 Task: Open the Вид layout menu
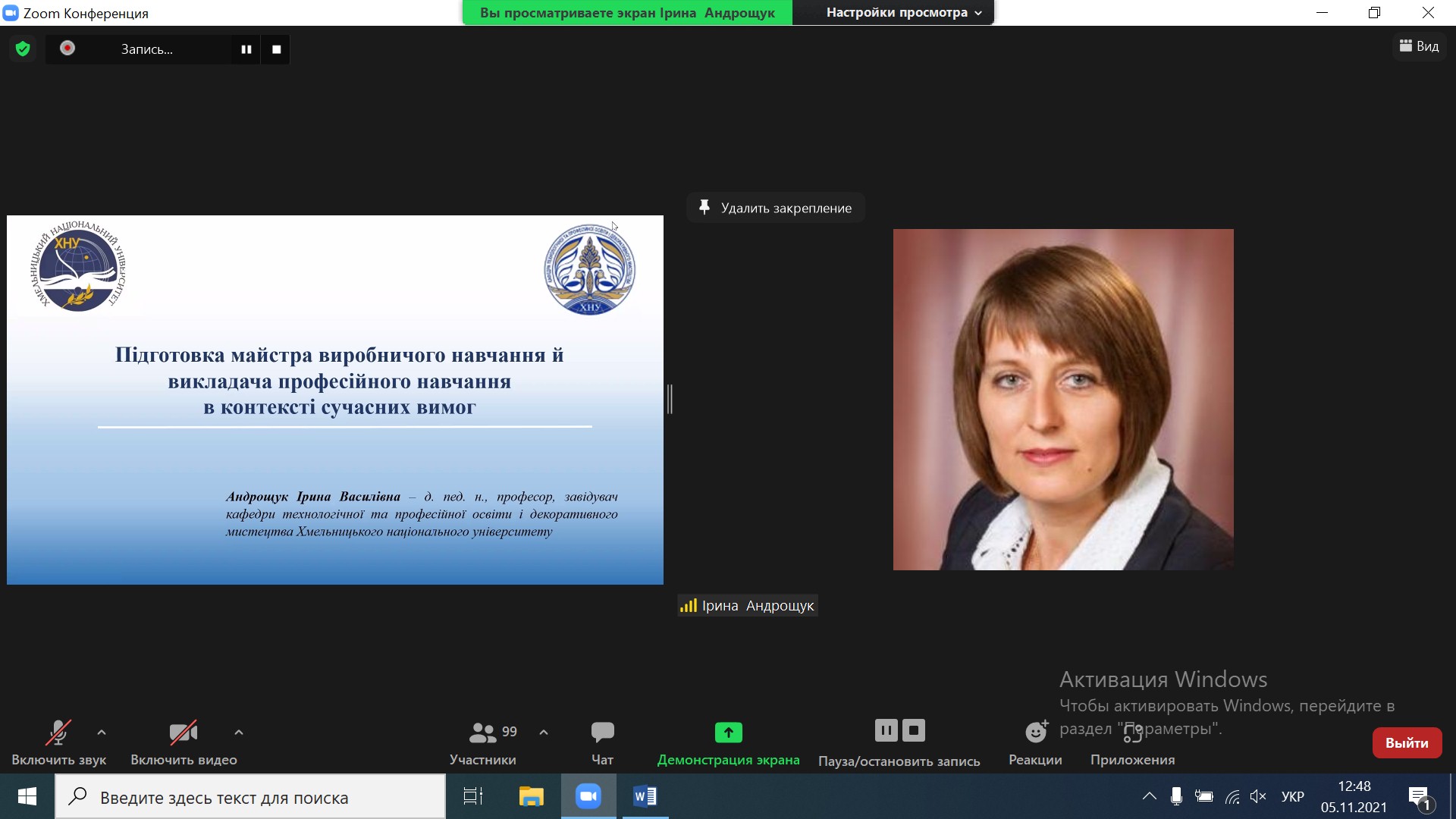(x=1419, y=46)
